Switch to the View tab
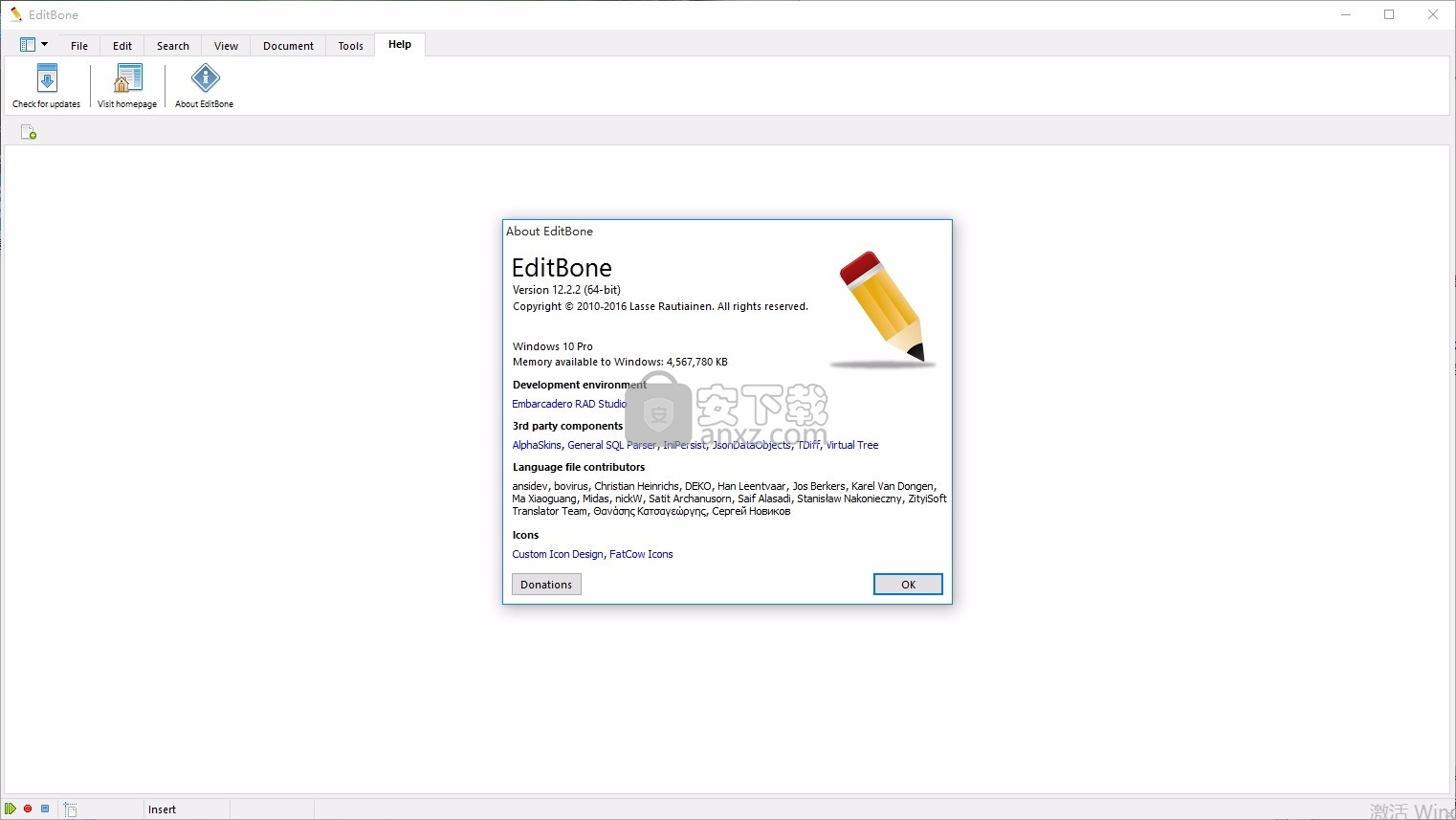The width and height of the screenshot is (1456, 820). pyautogui.click(x=227, y=46)
